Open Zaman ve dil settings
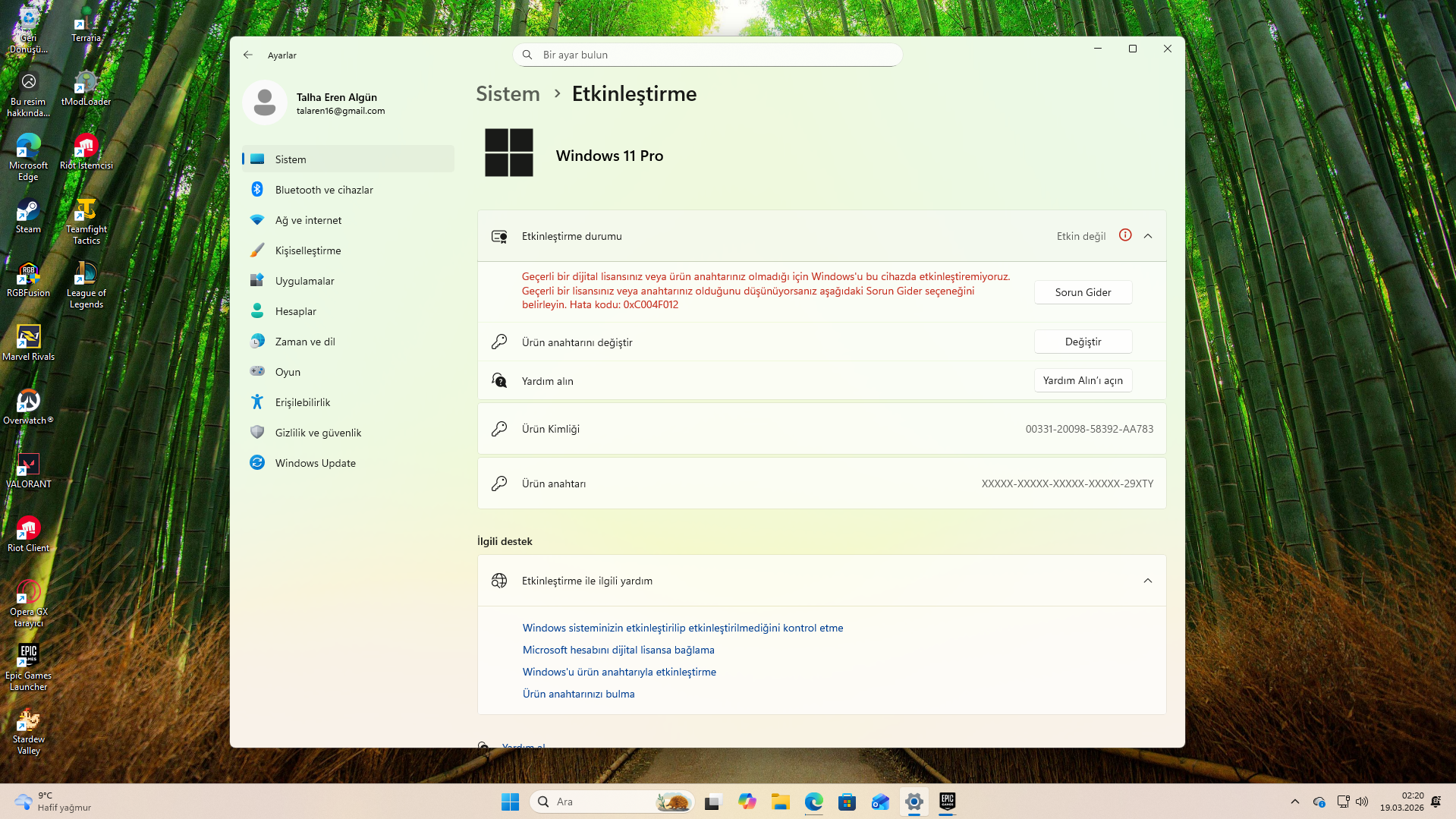The height and width of the screenshot is (819, 1456). pos(348,342)
